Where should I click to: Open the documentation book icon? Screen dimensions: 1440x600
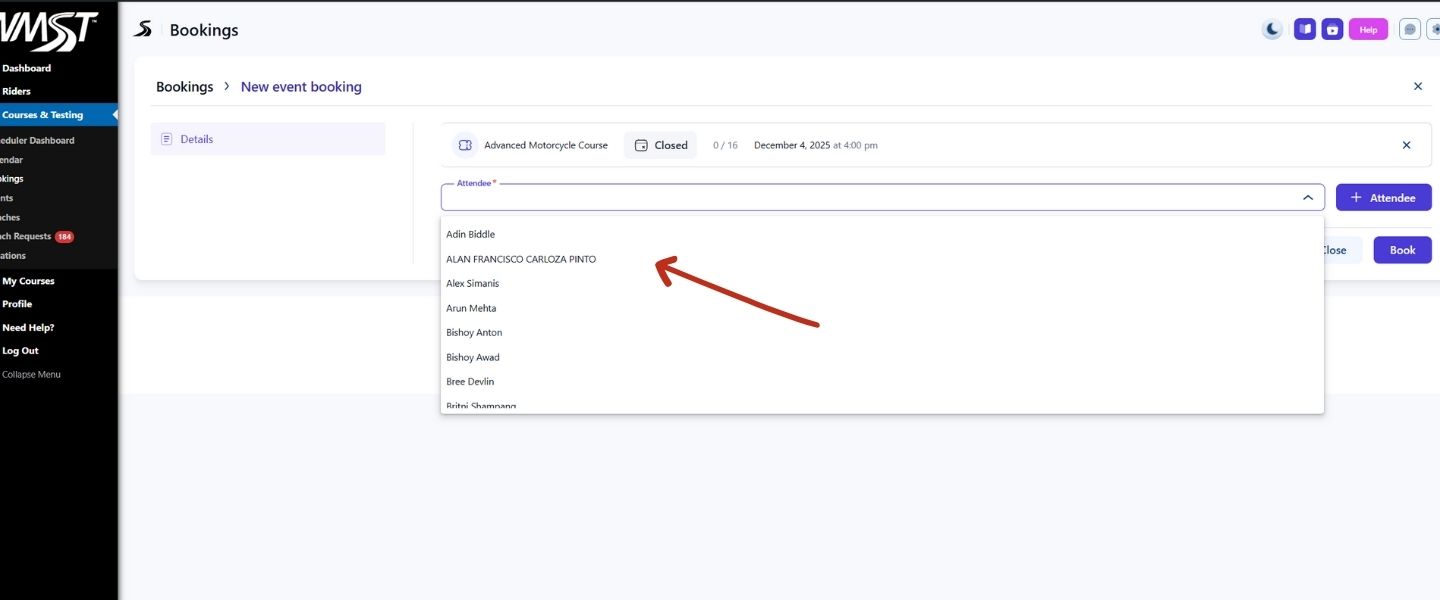1304,30
